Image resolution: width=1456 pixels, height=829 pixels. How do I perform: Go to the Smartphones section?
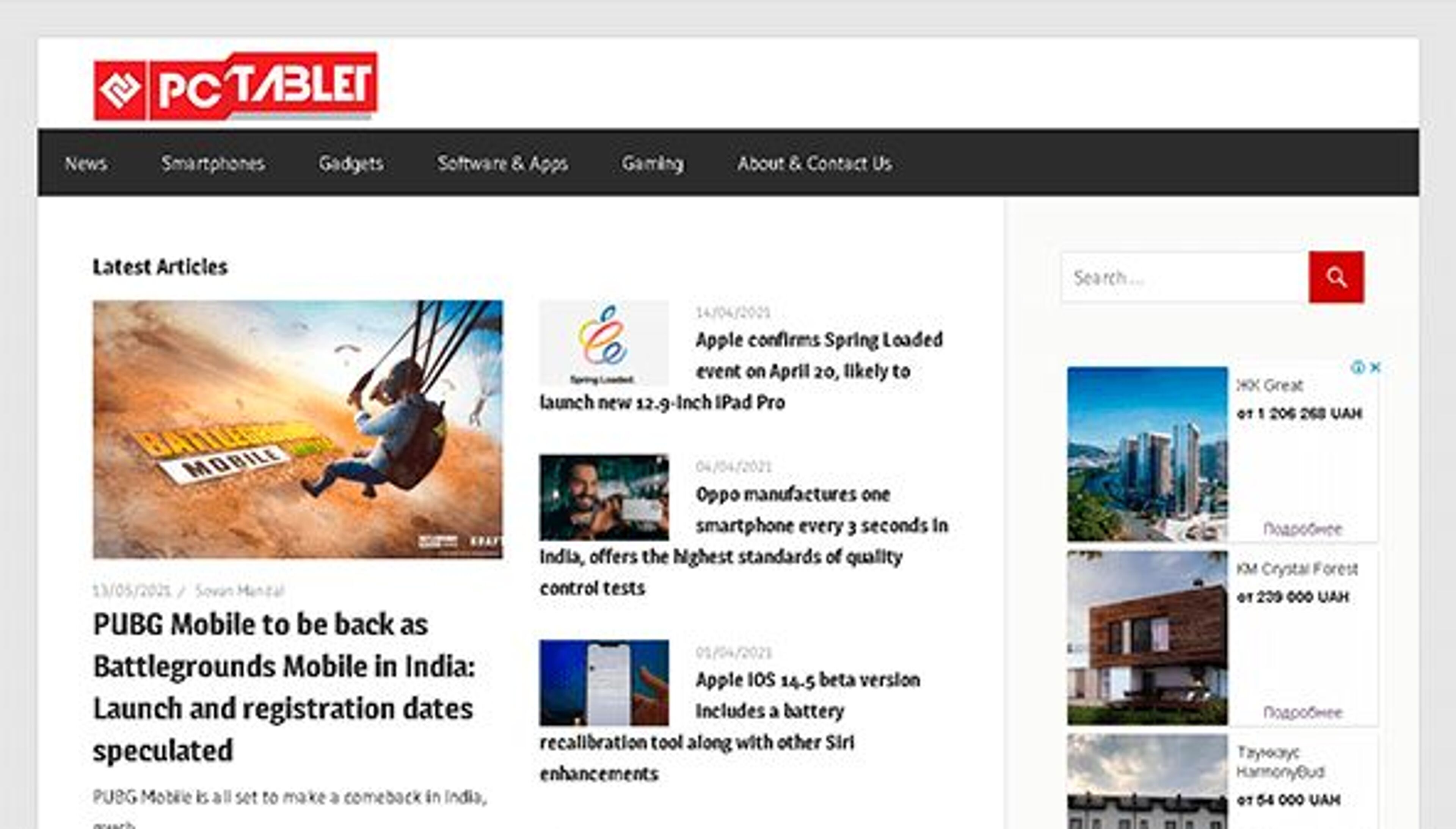[213, 164]
